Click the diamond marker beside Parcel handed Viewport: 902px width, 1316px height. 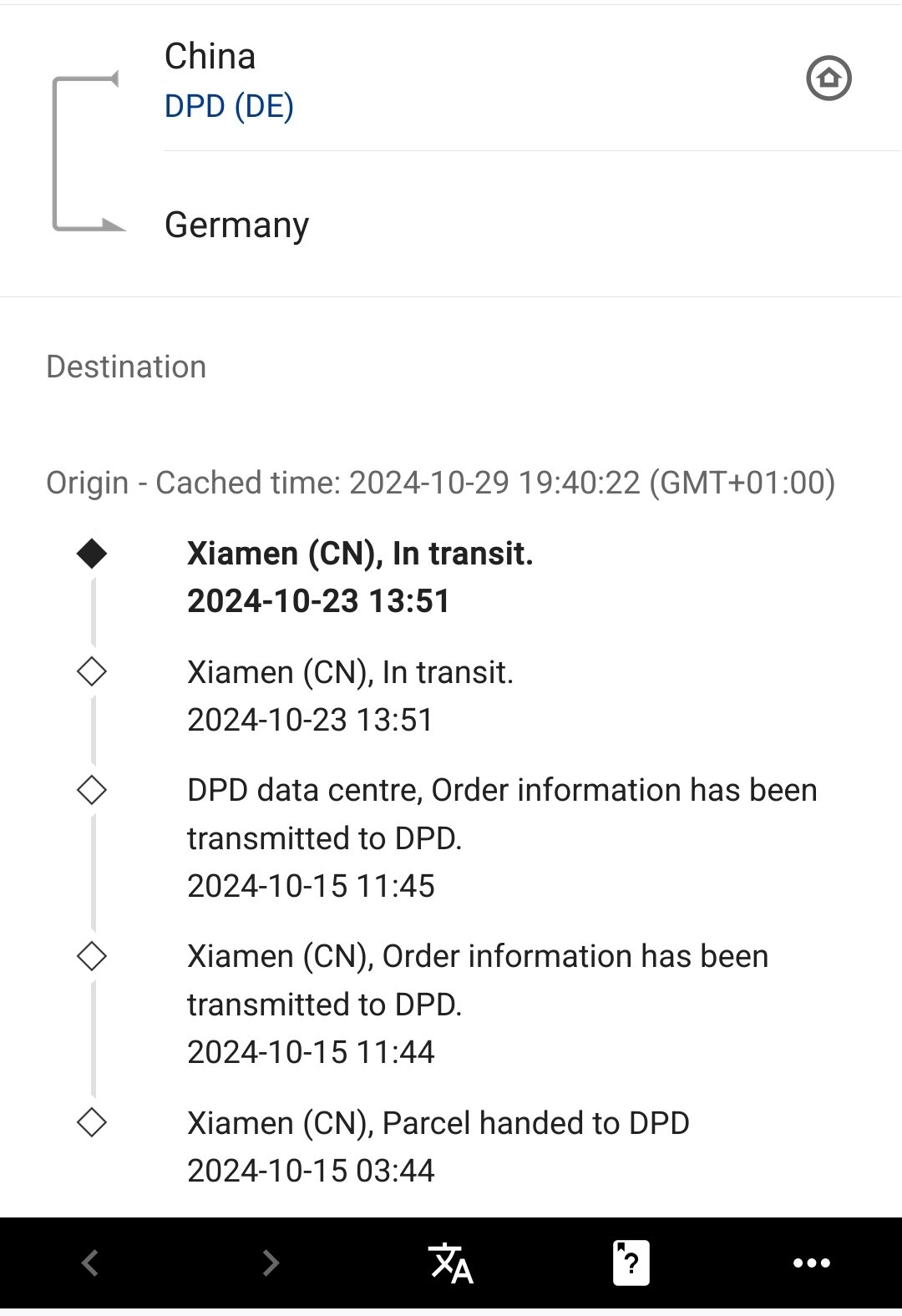pos(92,1123)
